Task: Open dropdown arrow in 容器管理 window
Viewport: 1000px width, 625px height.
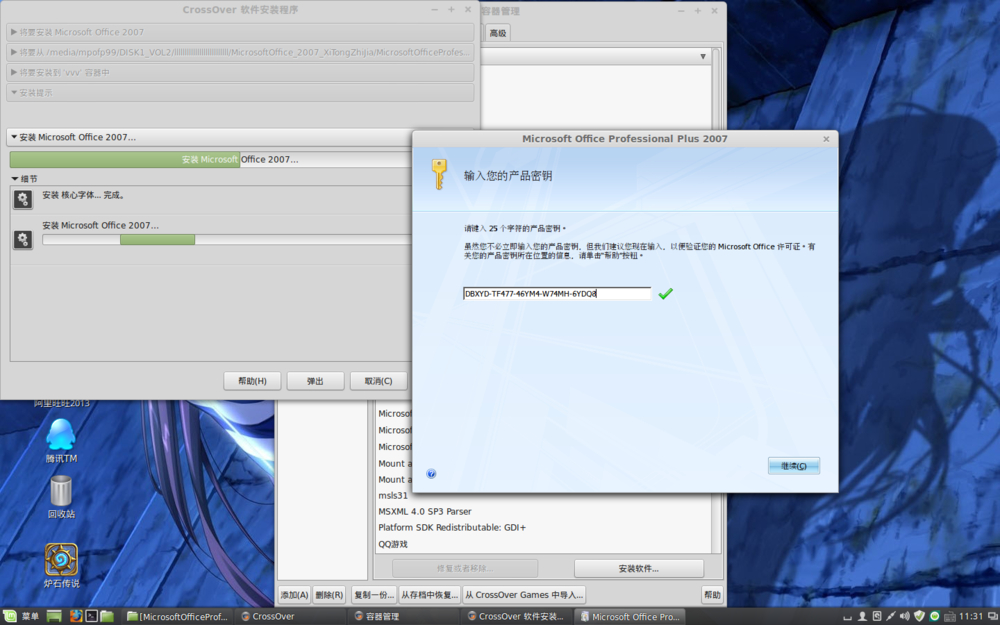Action: click(703, 56)
